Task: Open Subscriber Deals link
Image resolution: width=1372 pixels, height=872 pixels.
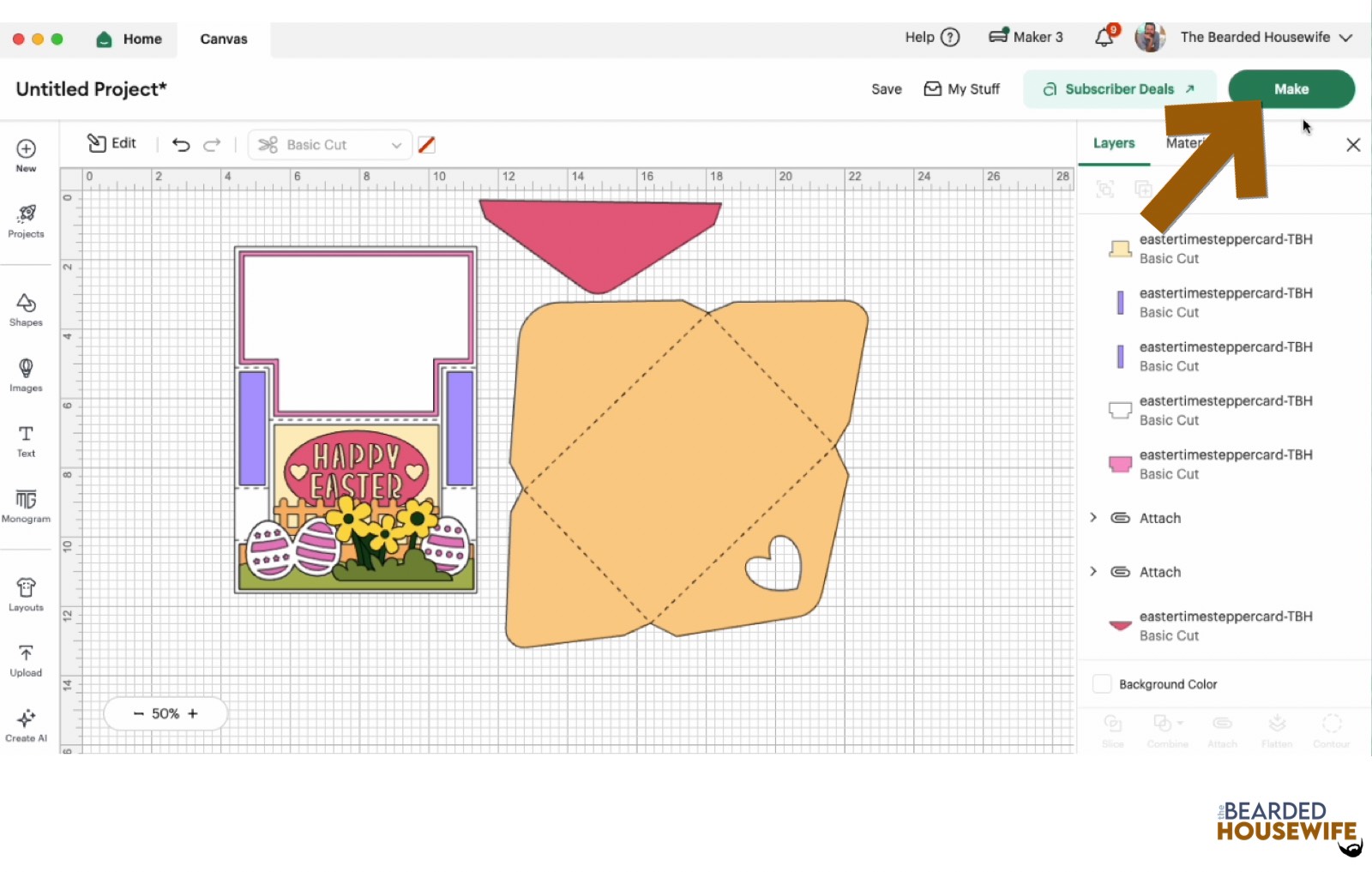Action: tap(1120, 89)
